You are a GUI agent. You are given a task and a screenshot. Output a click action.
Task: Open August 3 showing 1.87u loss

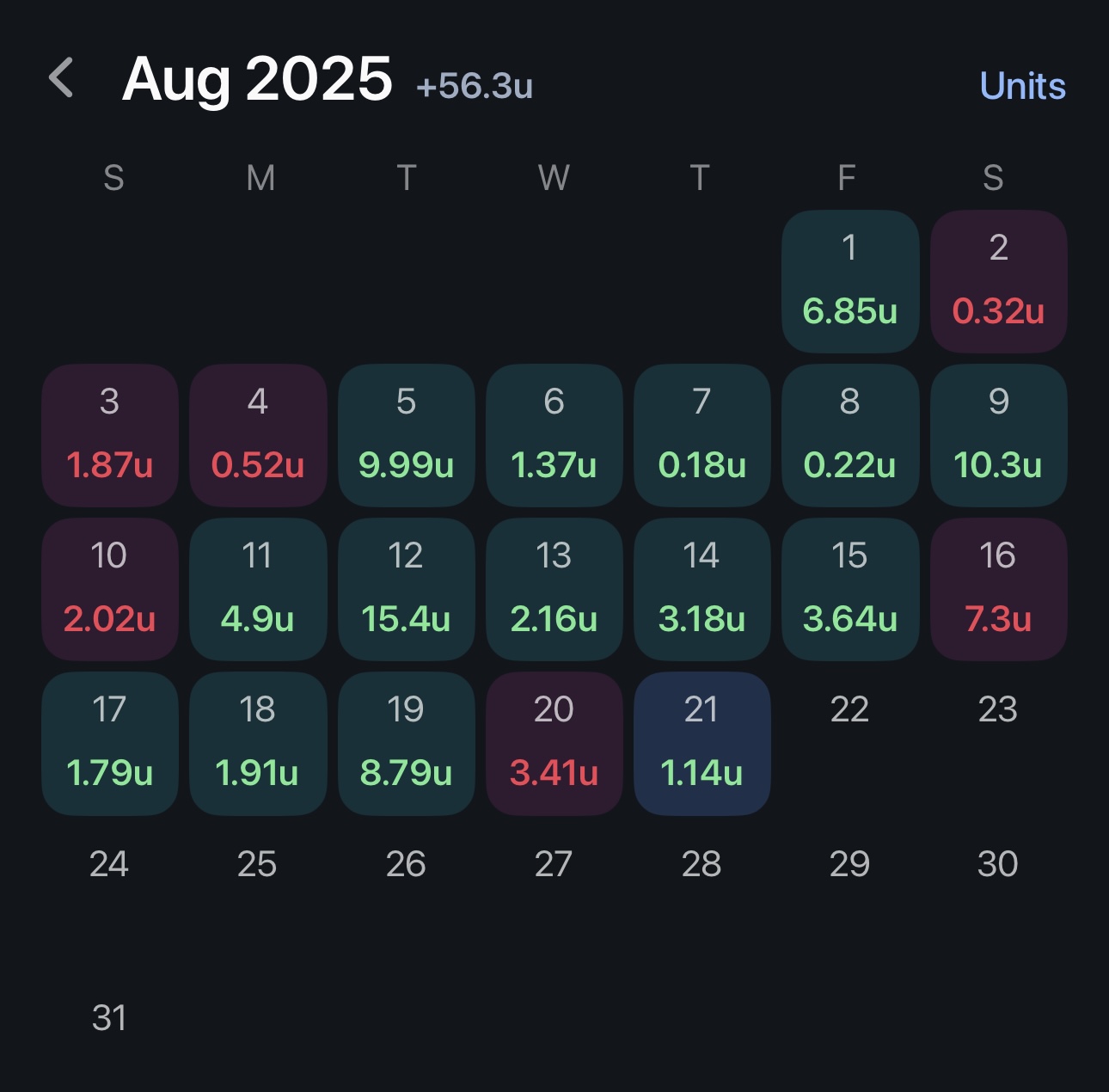pyautogui.click(x=109, y=435)
